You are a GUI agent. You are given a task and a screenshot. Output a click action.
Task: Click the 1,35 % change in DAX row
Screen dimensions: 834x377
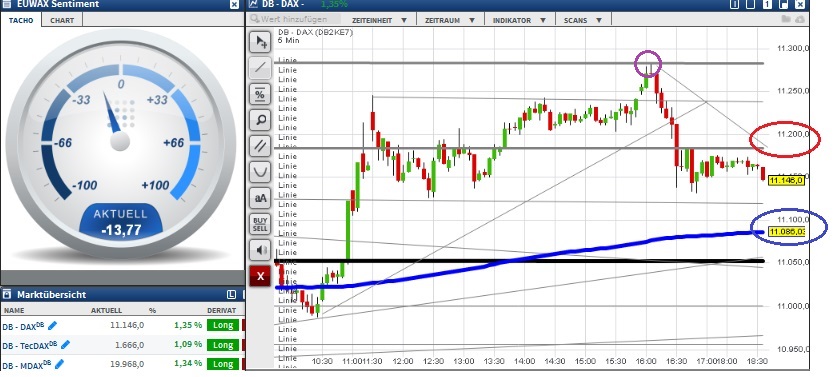pos(188,325)
